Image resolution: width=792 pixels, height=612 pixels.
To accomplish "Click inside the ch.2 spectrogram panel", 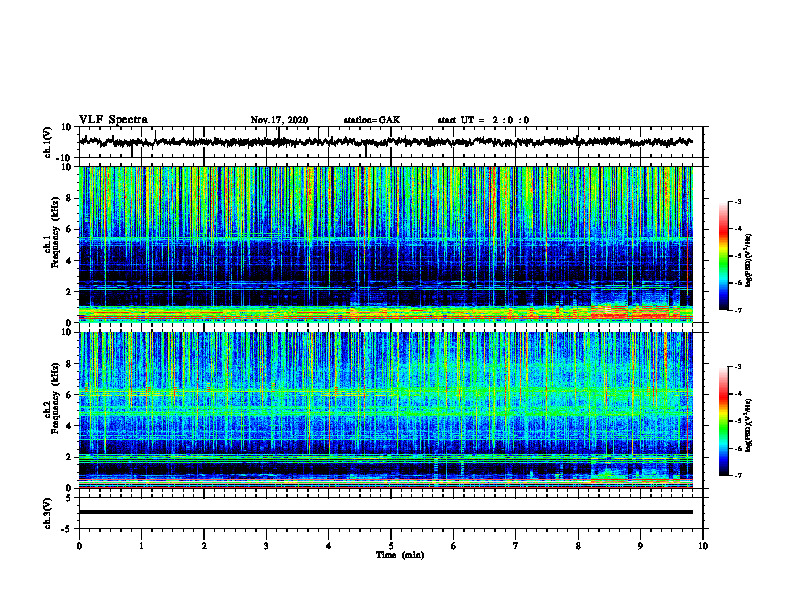I will pyautogui.click(x=386, y=410).
